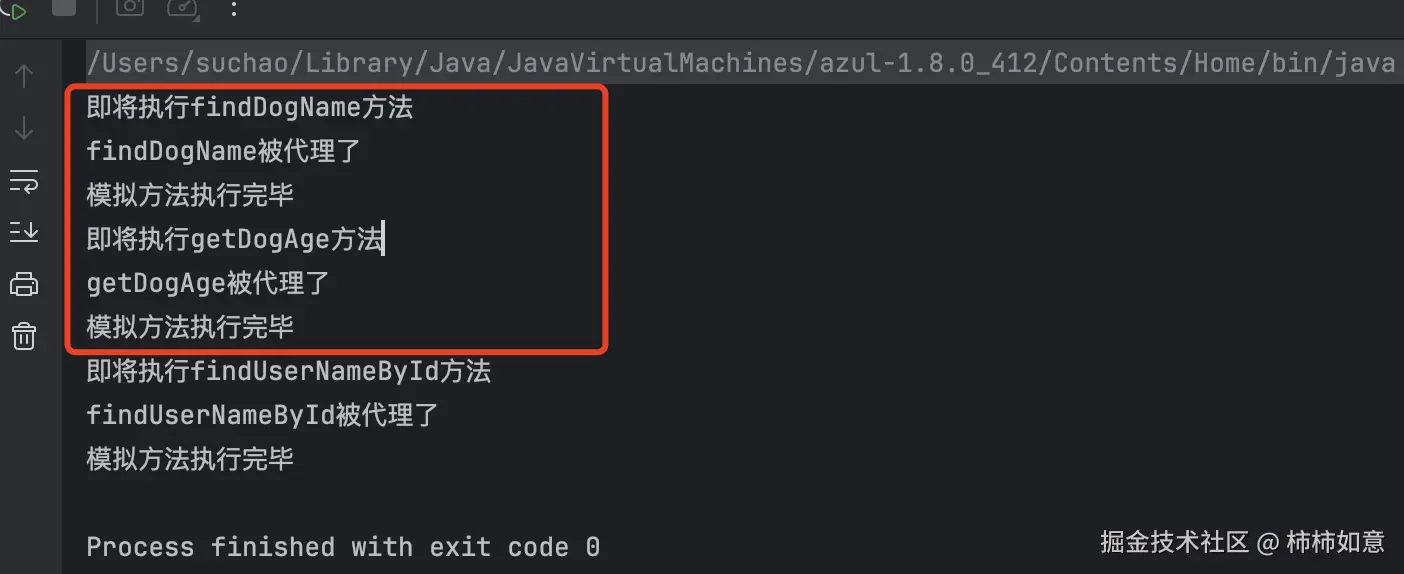Open the three-dot more options menu
The height and width of the screenshot is (574, 1404).
pyautogui.click(x=234, y=8)
